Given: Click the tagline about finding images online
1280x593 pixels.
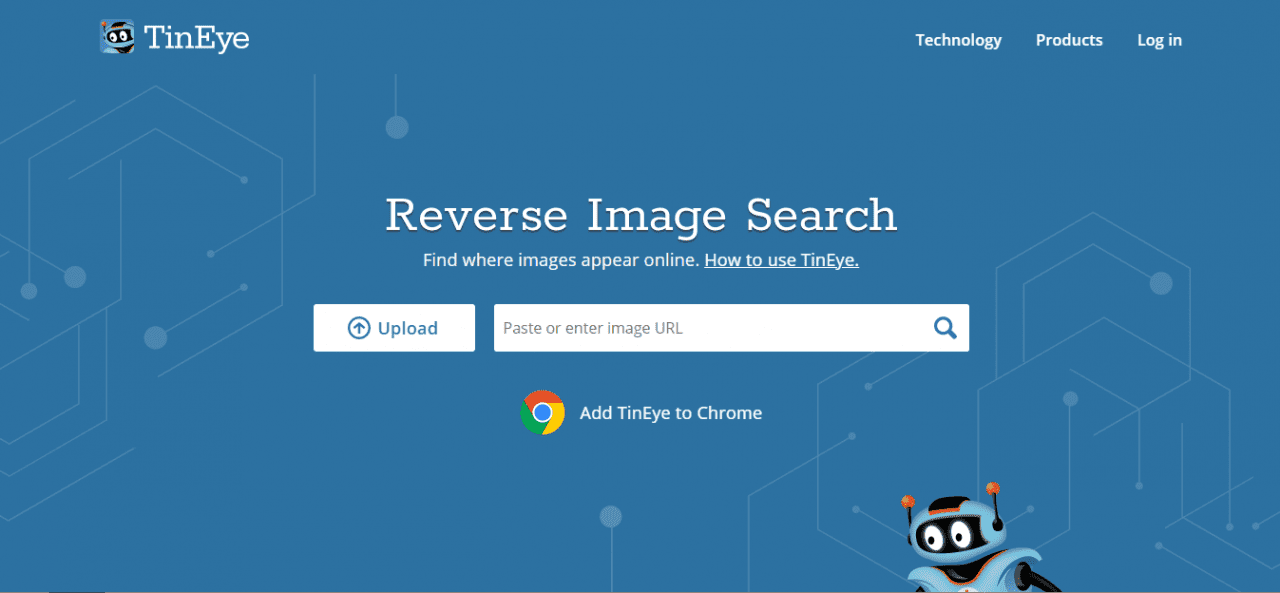Looking at the screenshot, I should [x=560, y=259].
